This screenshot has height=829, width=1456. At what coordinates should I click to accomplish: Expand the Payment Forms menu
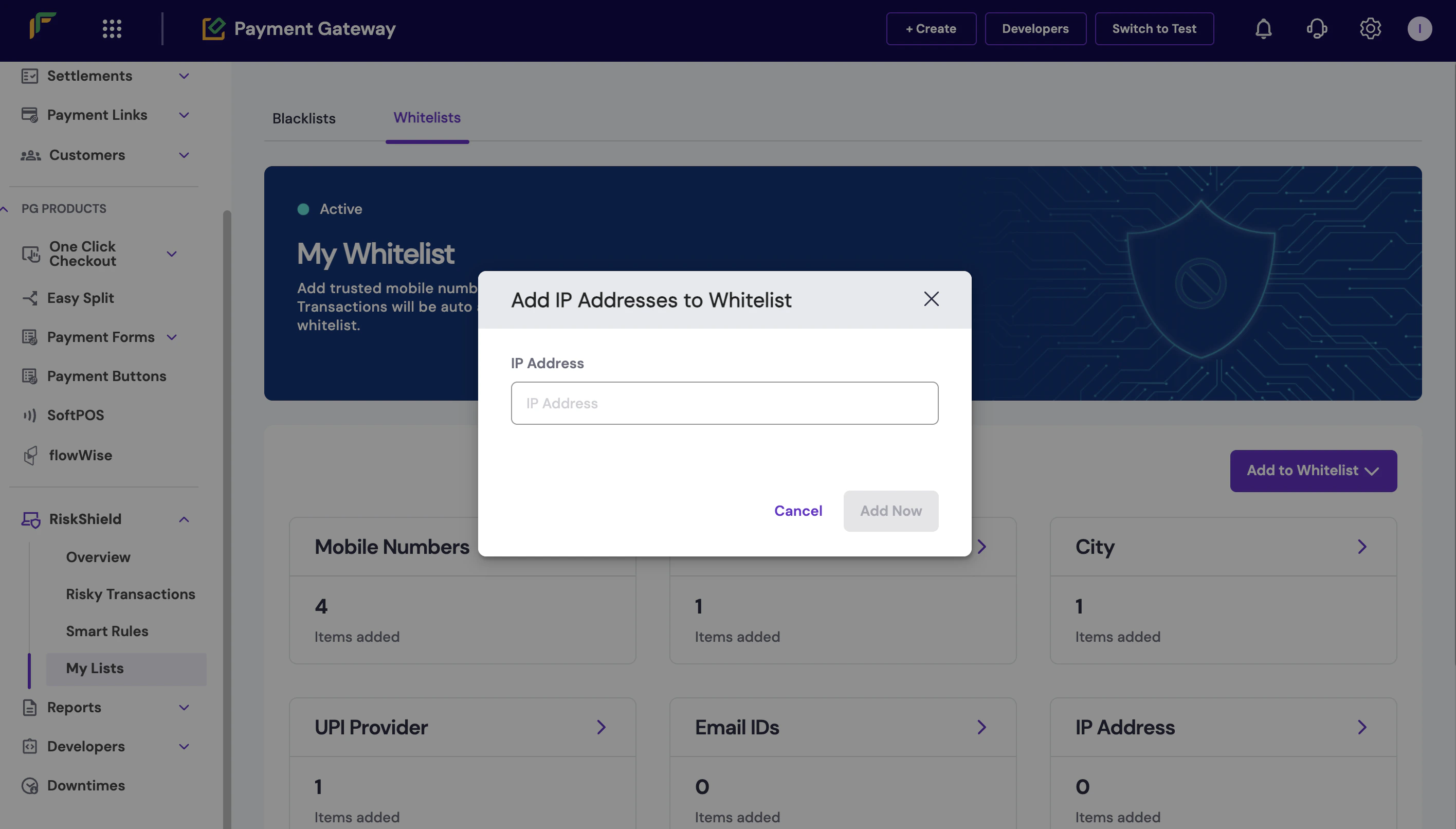point(172,337)
